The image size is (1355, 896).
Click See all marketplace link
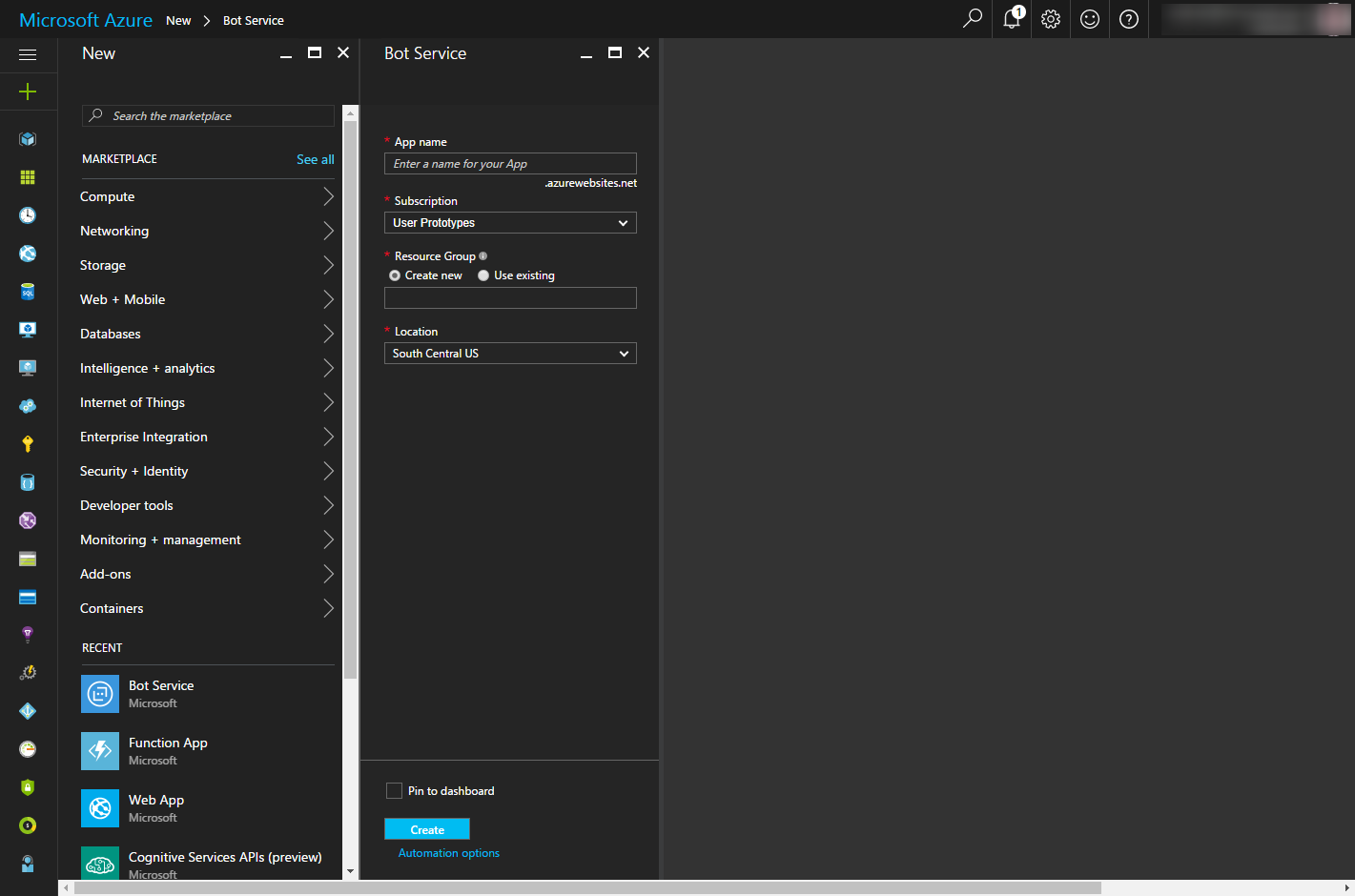(x=315, y=159)
